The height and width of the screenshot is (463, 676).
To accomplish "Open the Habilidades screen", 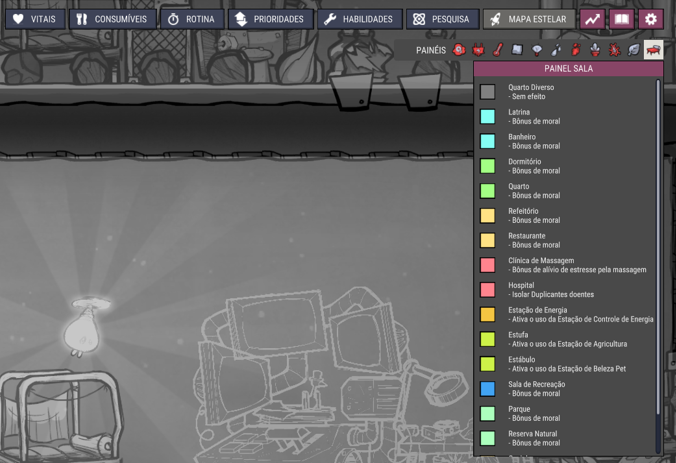I will tap(360, 19).
